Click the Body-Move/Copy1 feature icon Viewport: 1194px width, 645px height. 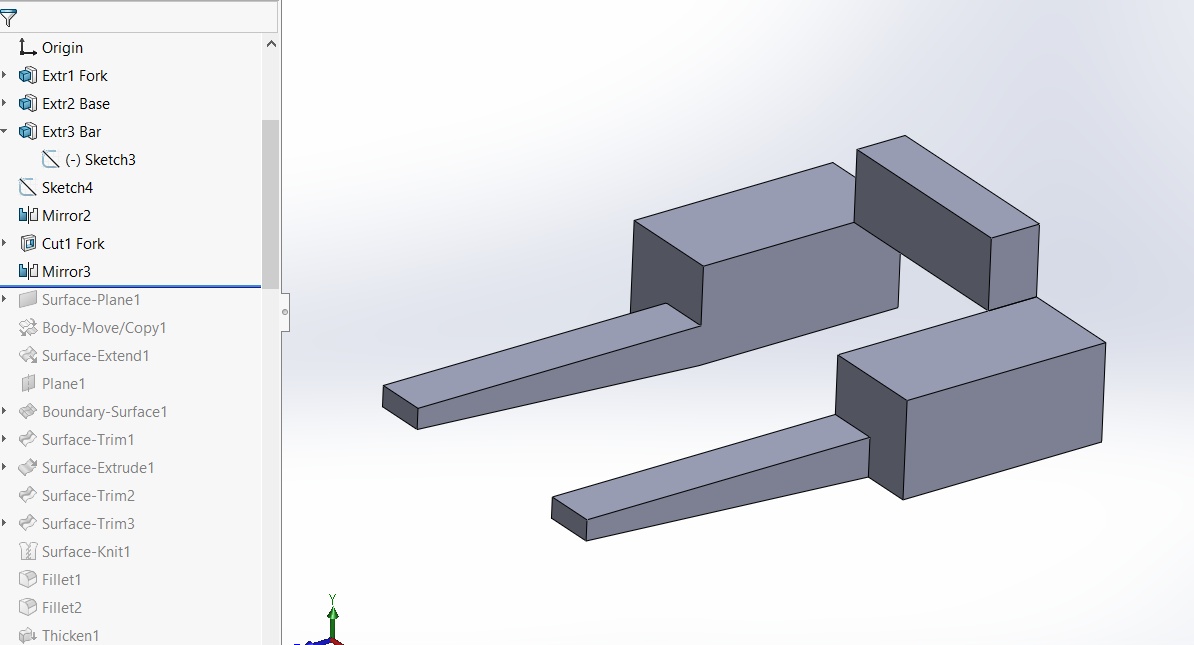tap(28, 327)
